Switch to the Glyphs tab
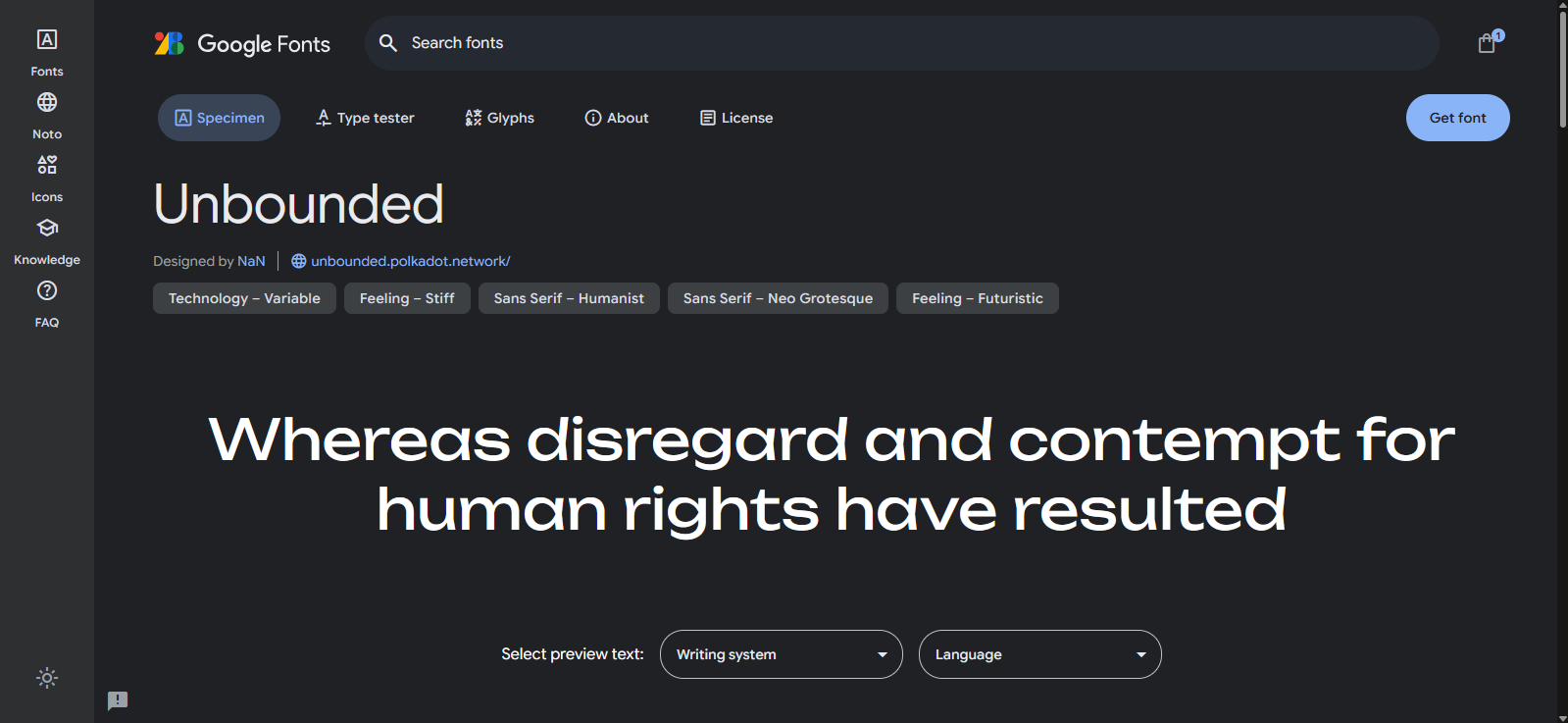This screenshot has width=1568, height=723. click(499, 118)
